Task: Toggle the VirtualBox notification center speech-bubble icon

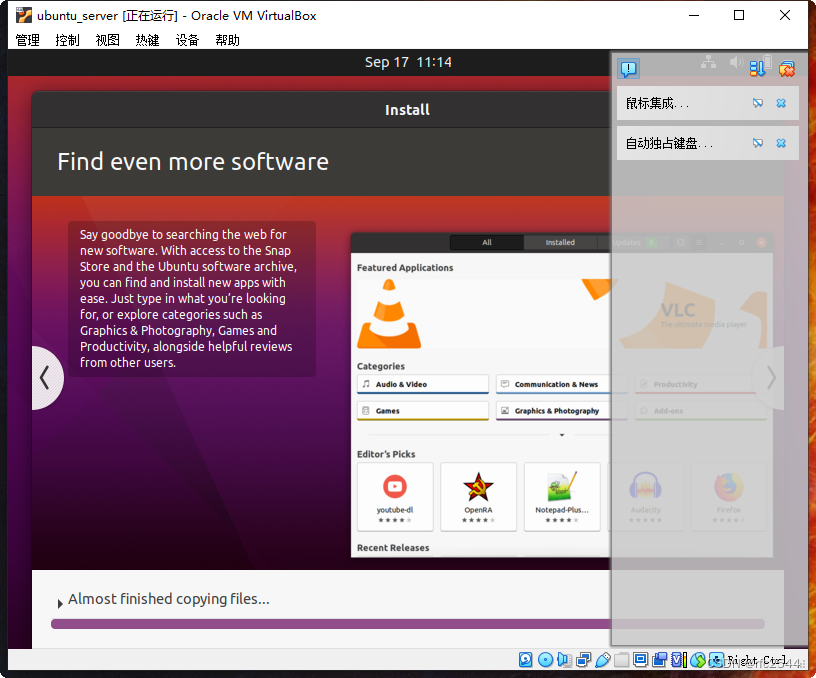Action: tap(629, 68)
